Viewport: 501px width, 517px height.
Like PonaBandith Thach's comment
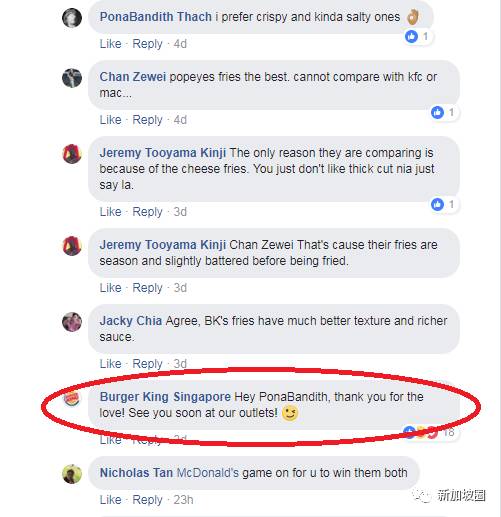pos(110,44)
